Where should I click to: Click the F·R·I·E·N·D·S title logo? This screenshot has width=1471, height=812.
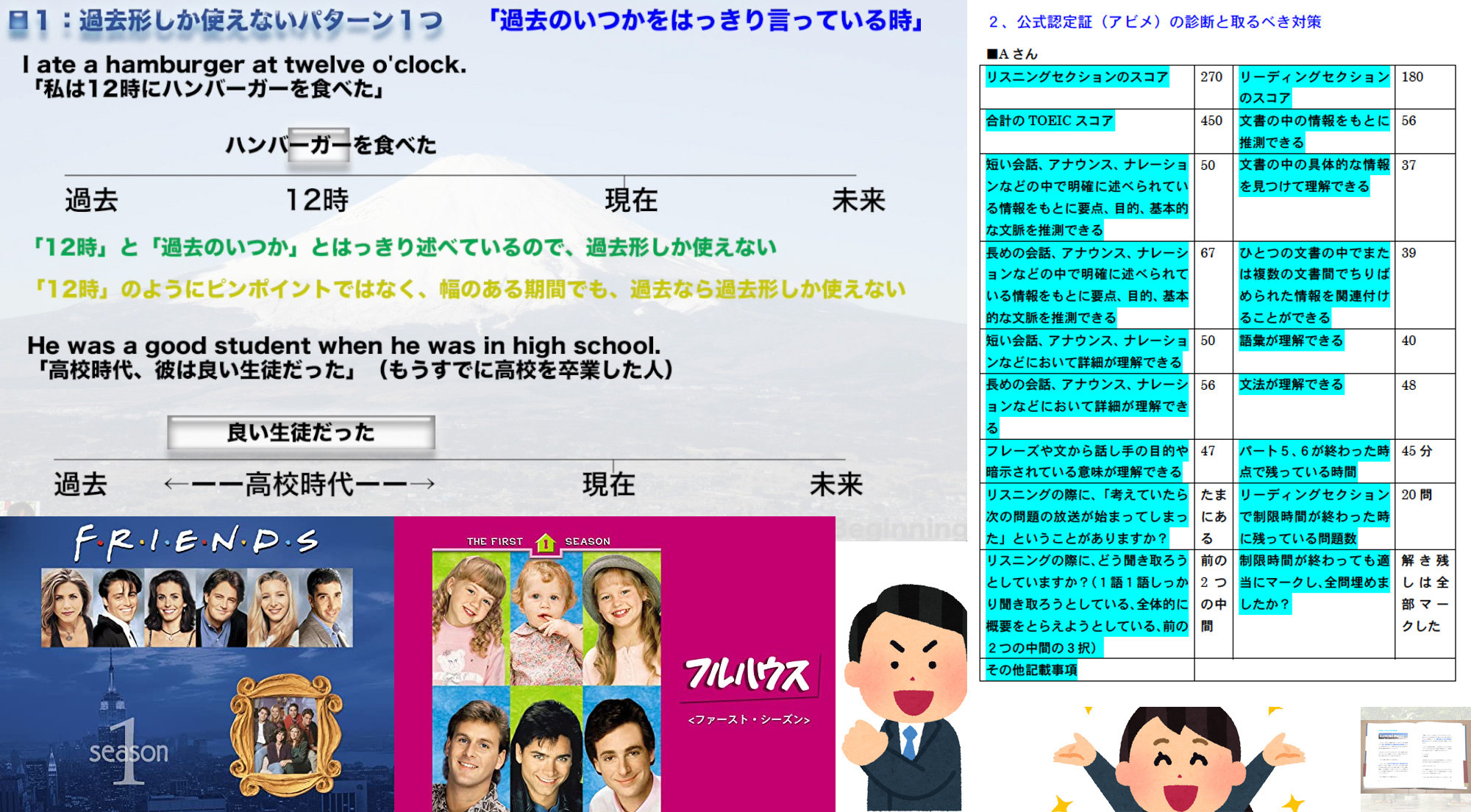pyautogui.click(x=196, y=543)
